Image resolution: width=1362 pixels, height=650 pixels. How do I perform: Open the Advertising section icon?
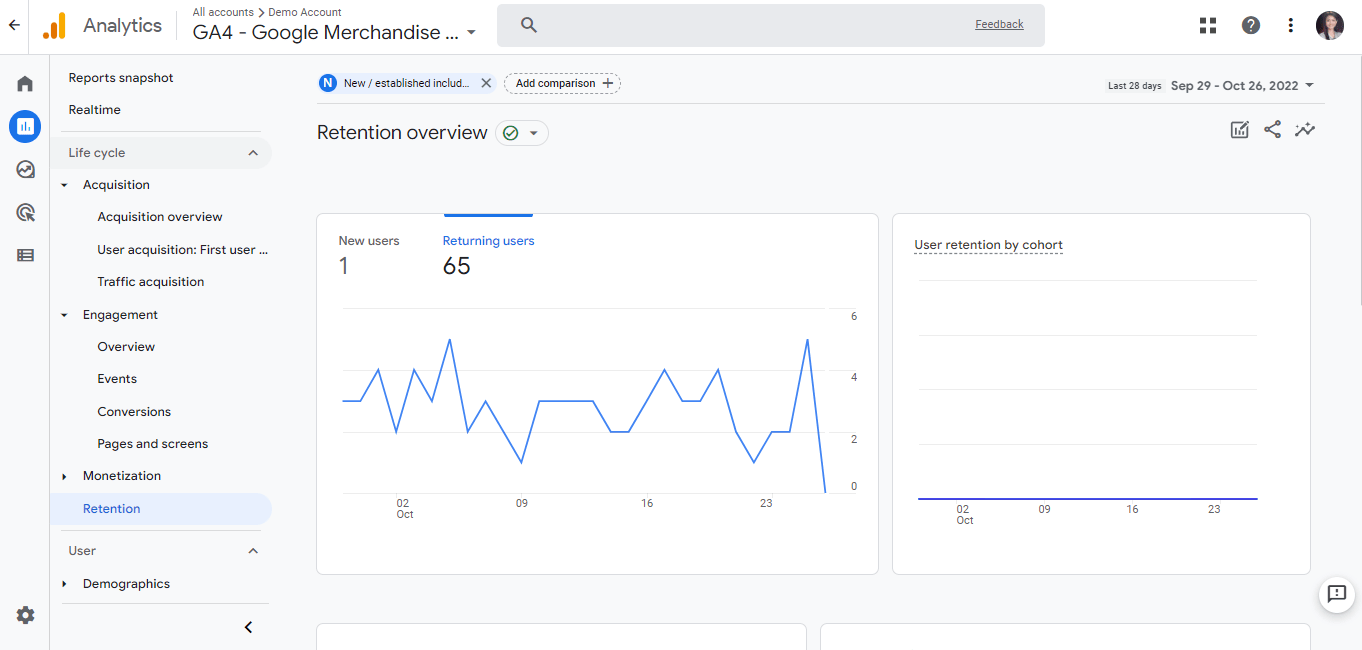coord(24,212)
